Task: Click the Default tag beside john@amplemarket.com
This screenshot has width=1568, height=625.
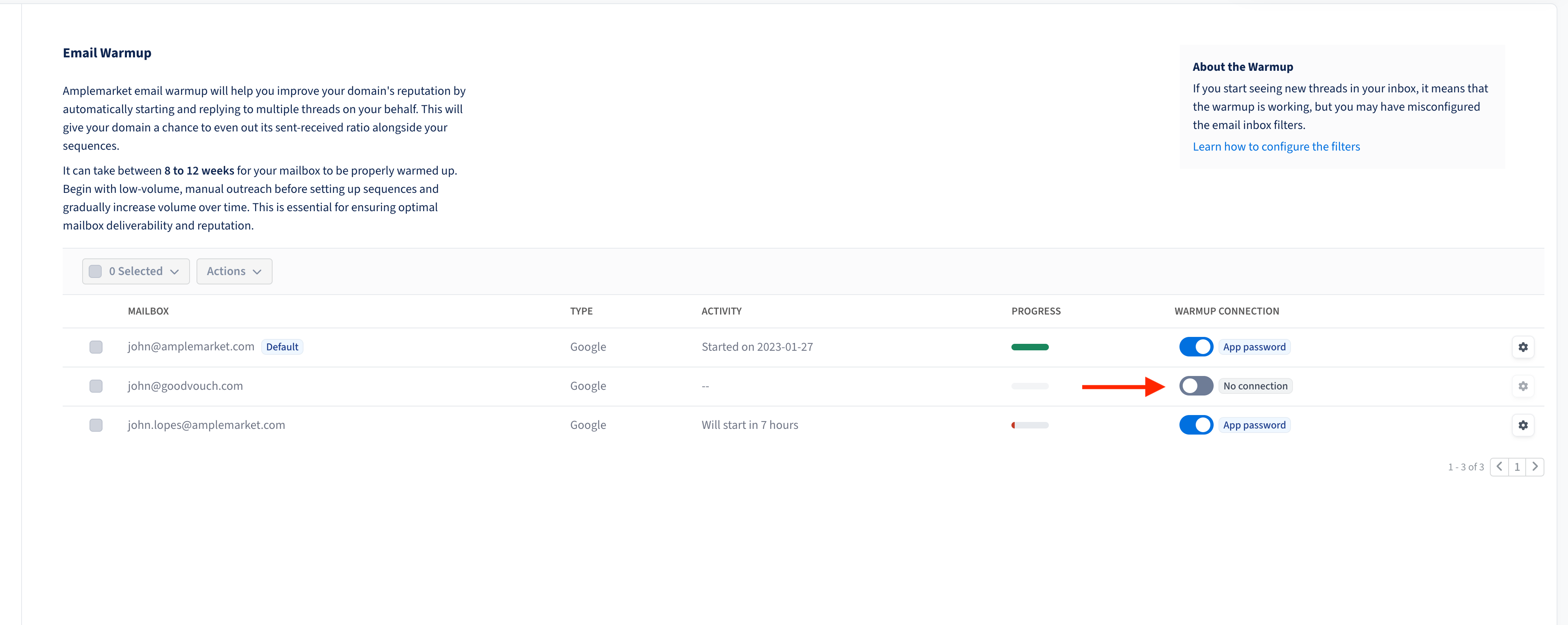Action: pyautogui.click(x=282, y=347)
